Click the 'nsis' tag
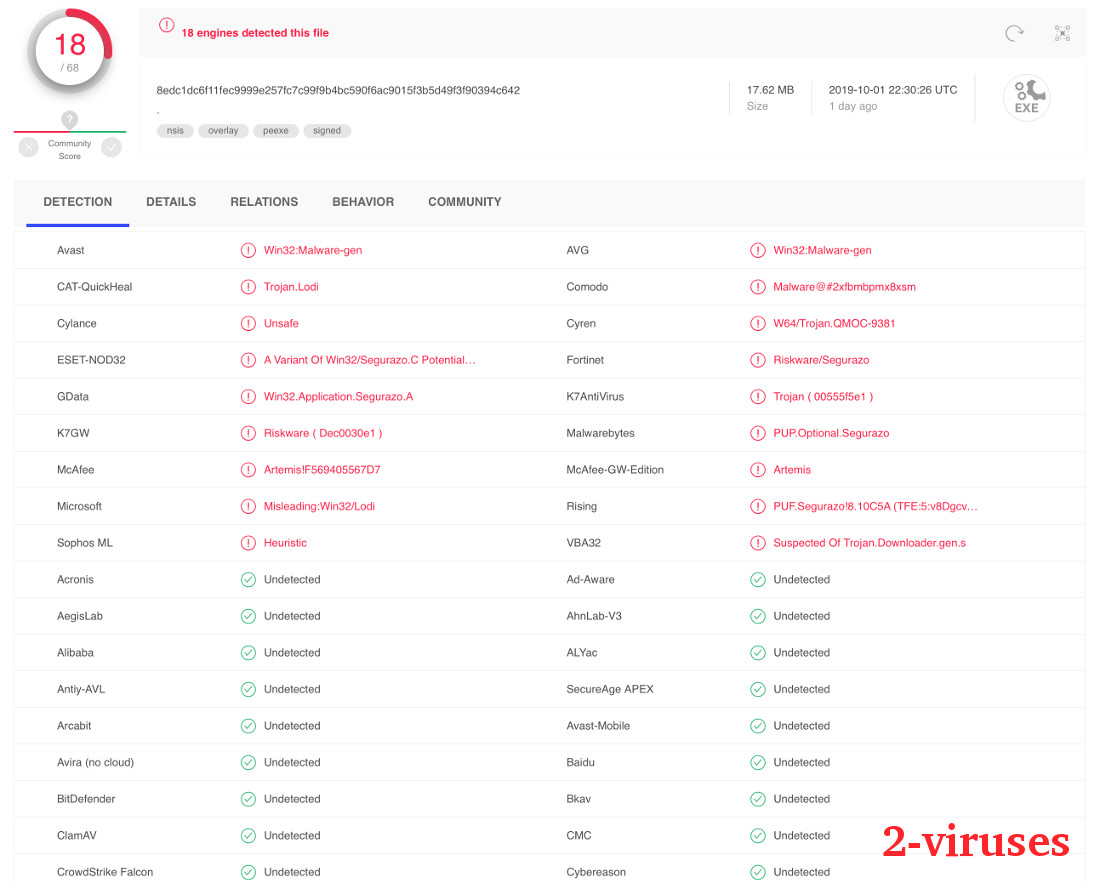The image size is (1100, 883). point(175,130)
